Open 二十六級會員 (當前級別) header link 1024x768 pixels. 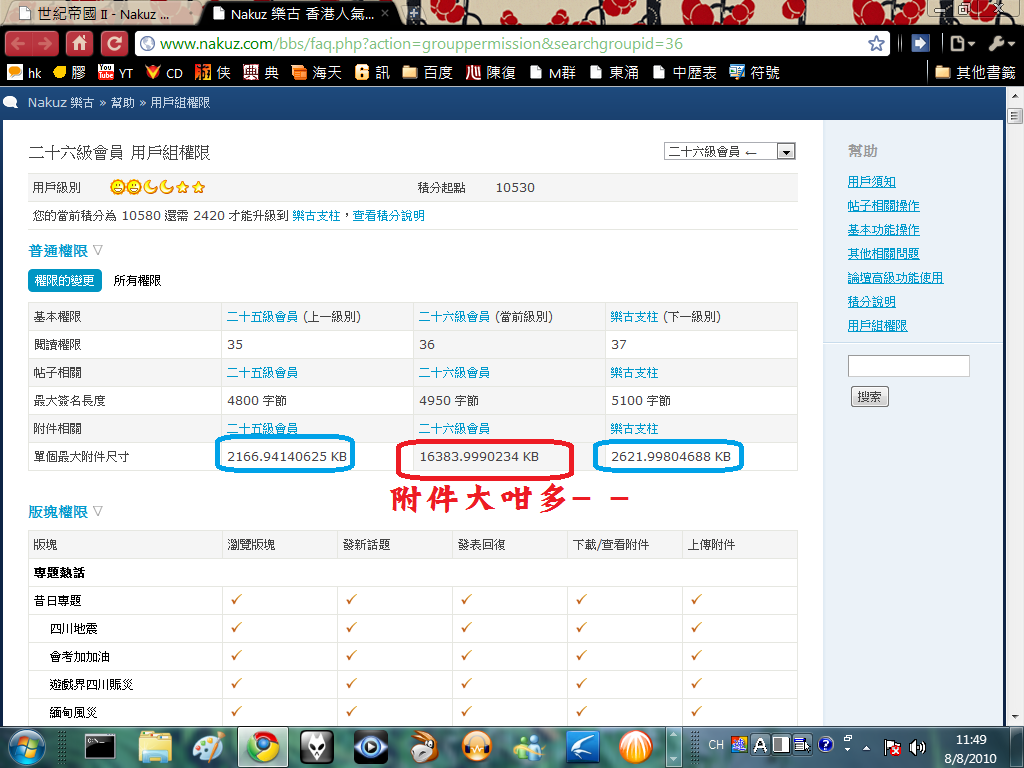[454, 317]
